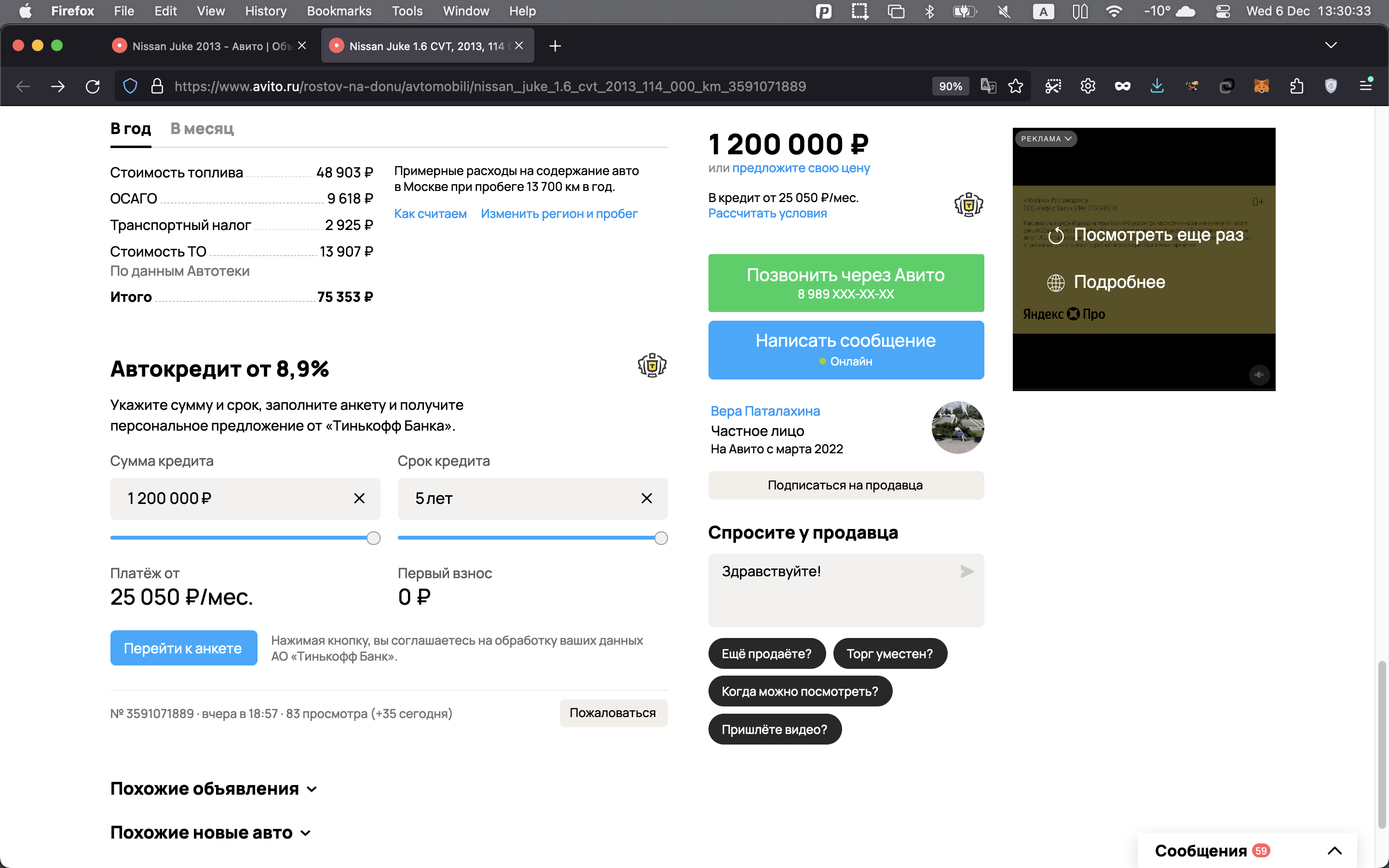Open the Bookmarks menu
This screenshot has width=1389, height=868.
pyautogui.click(x=339, y=11)
